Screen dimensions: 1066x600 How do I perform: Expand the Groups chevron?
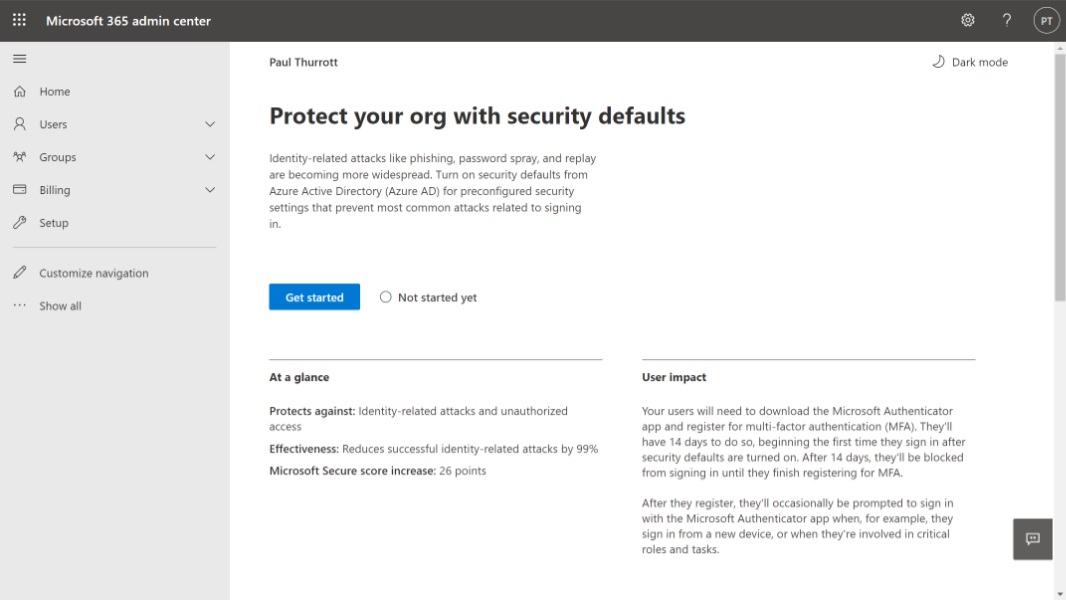click(x=210, y=157)
